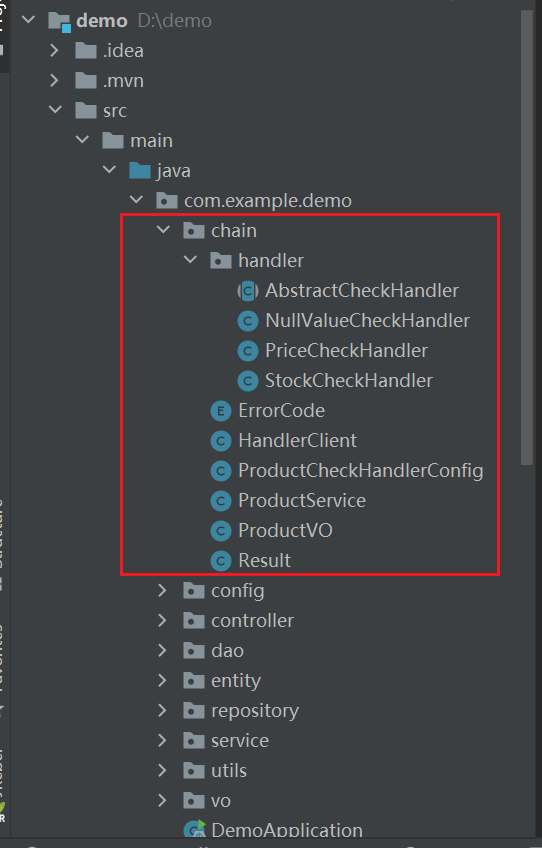Expand the service package chevron
Viewport: 542px width, 848px height.
click(x=162, y=740)
